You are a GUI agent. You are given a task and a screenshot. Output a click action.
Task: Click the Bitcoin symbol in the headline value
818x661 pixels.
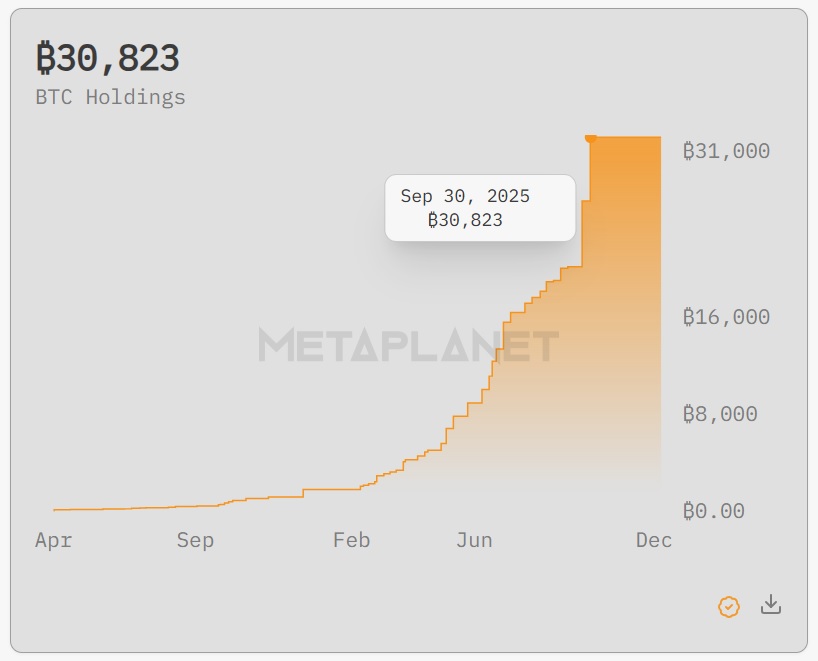(x=45, y=59)
